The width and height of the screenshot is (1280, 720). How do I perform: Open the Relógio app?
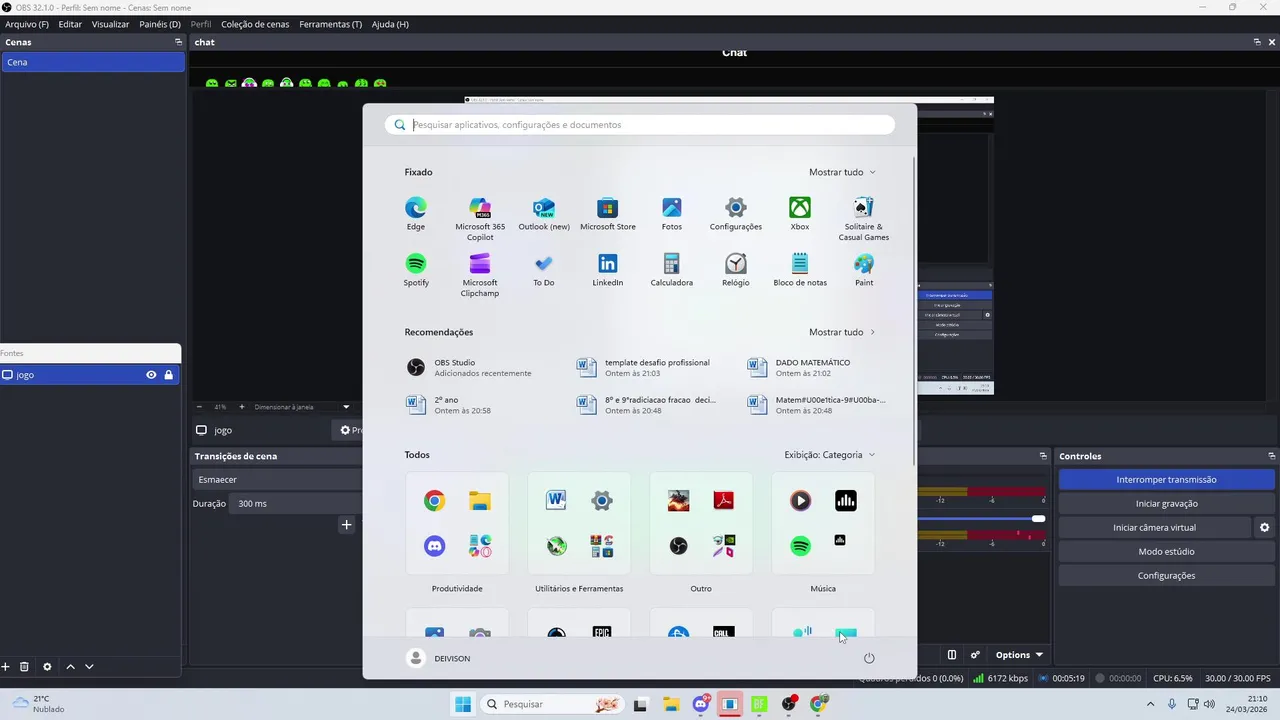pyautogui.click(x=736, y=270)
